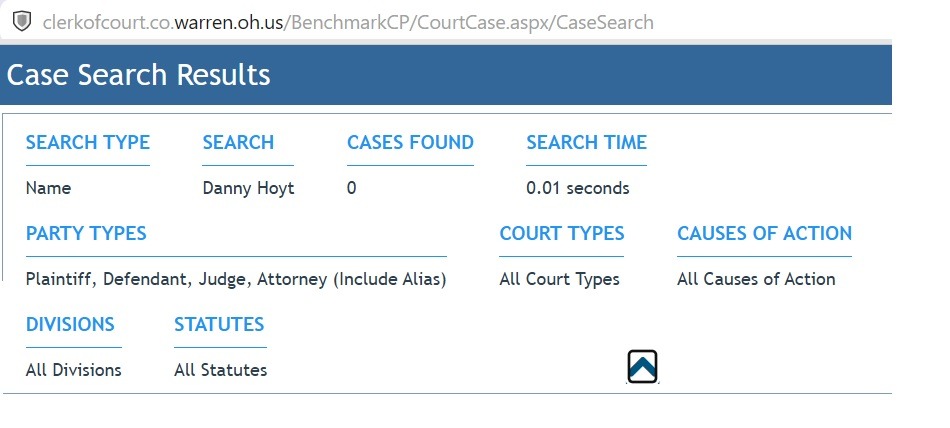Click the shield site-security icon in address bar
Image resolution: width=950 pixels, height=428 pixels.
coord(22,21)
